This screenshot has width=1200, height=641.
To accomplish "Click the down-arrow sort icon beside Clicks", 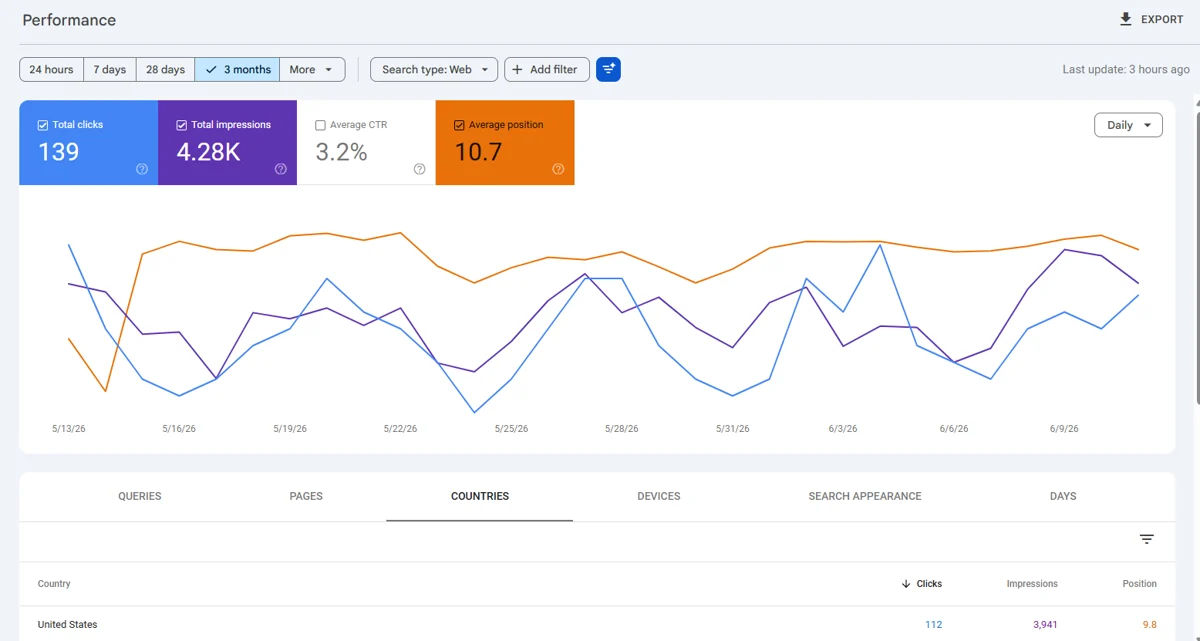I will pyautogui.click(x=906, y=583).
